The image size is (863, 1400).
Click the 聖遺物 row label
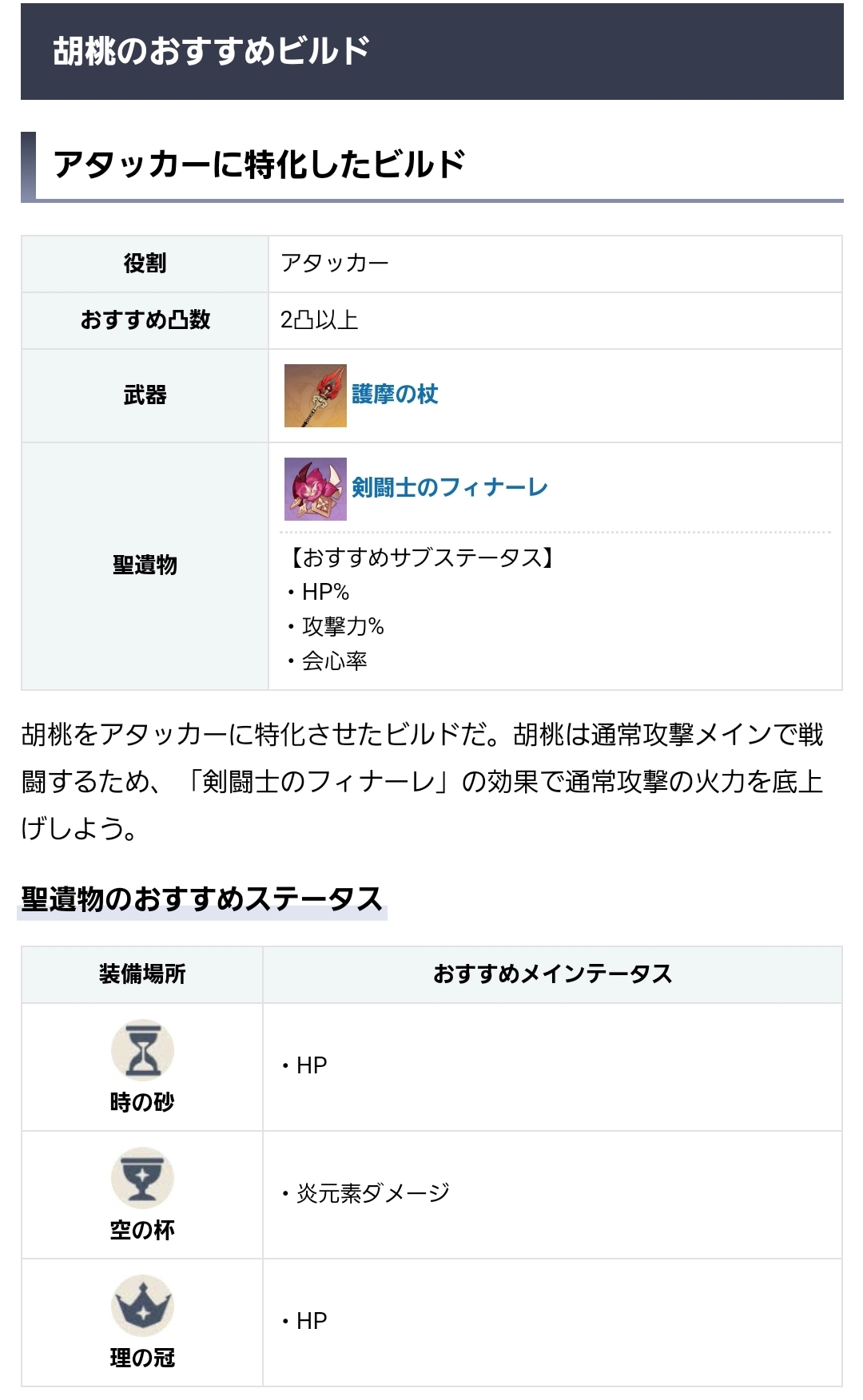[145, 565]
